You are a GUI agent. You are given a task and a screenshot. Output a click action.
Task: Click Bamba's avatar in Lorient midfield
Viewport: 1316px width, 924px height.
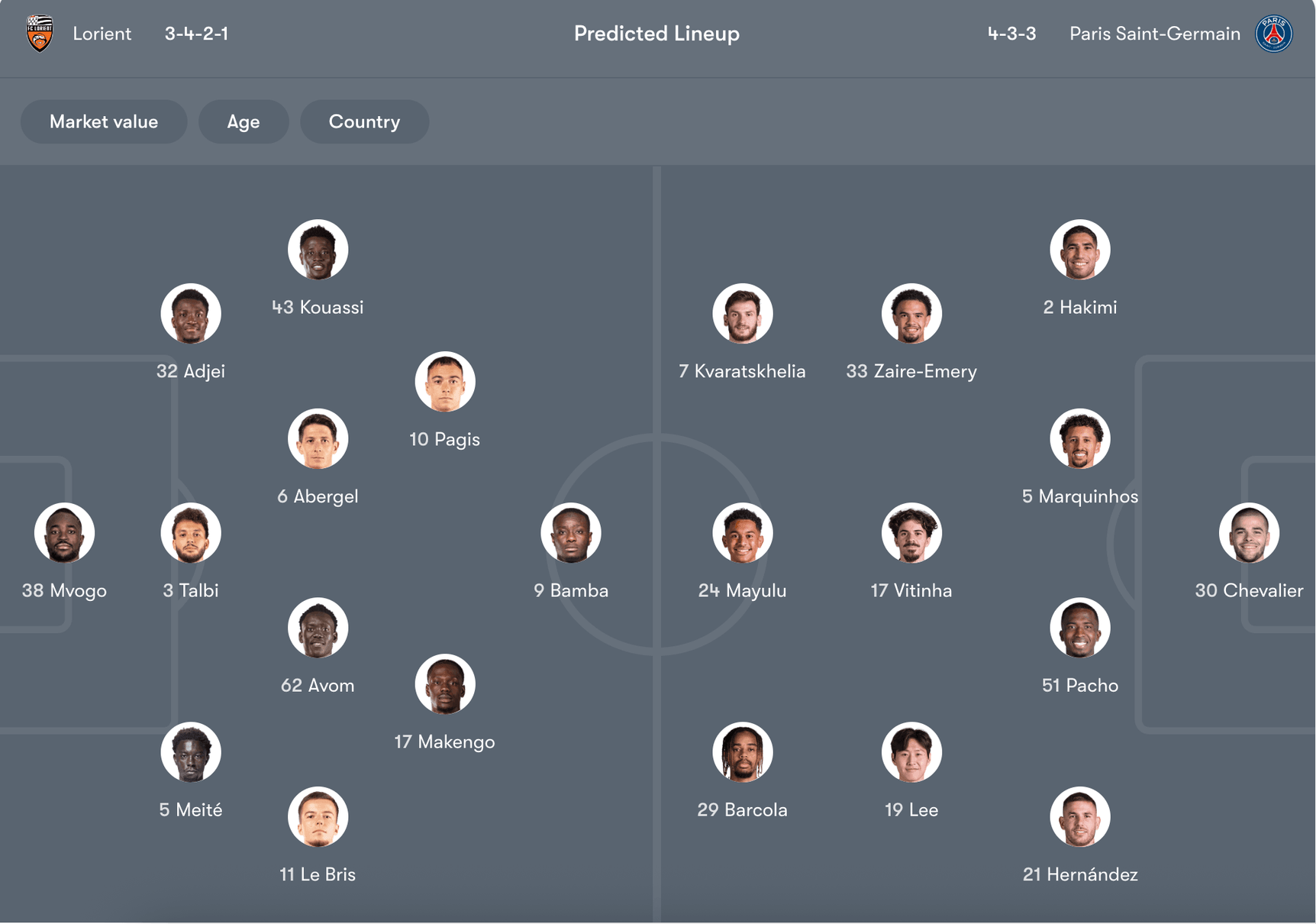[x=571, y=532]
